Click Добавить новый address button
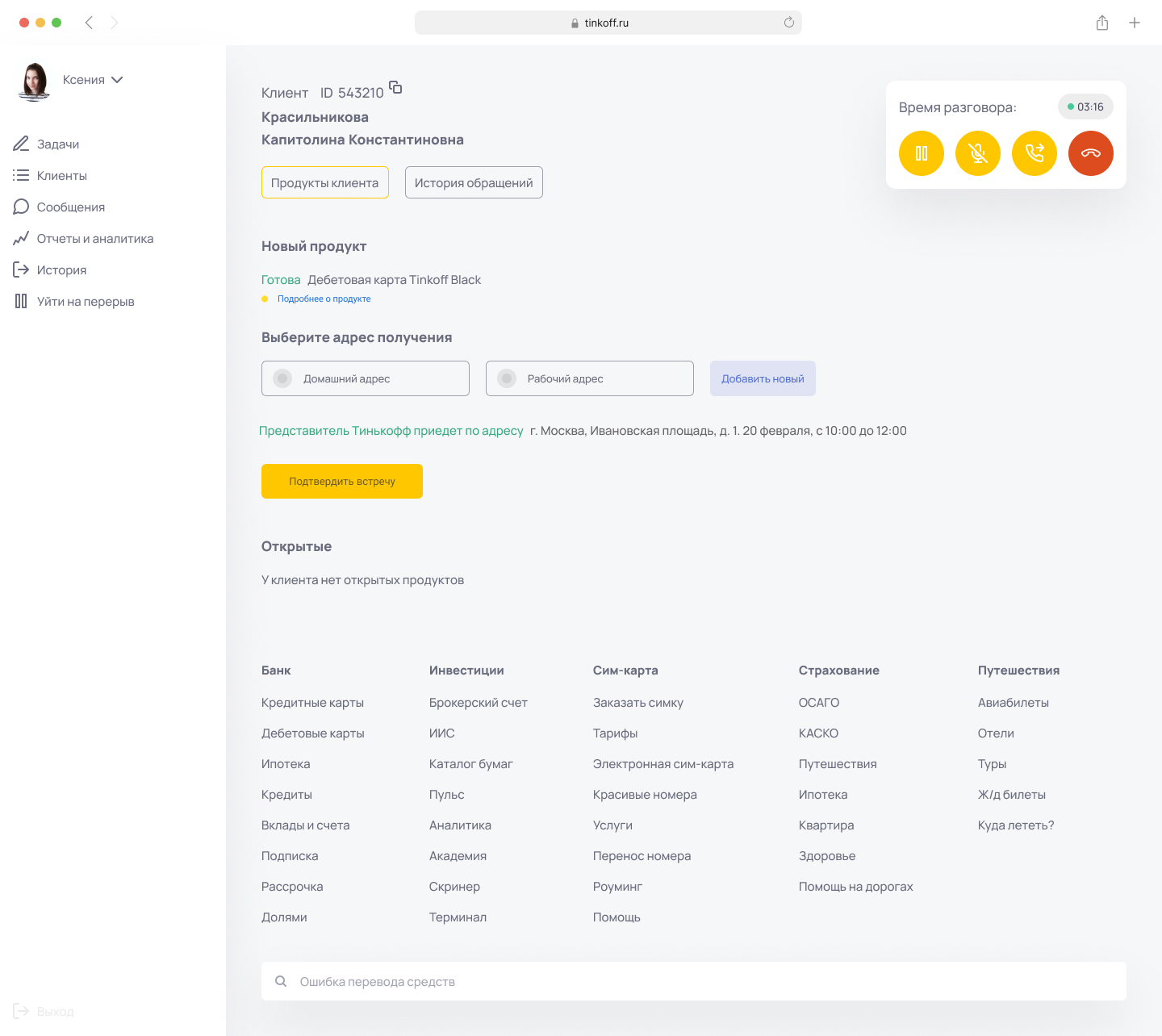 tap(763, 378)
